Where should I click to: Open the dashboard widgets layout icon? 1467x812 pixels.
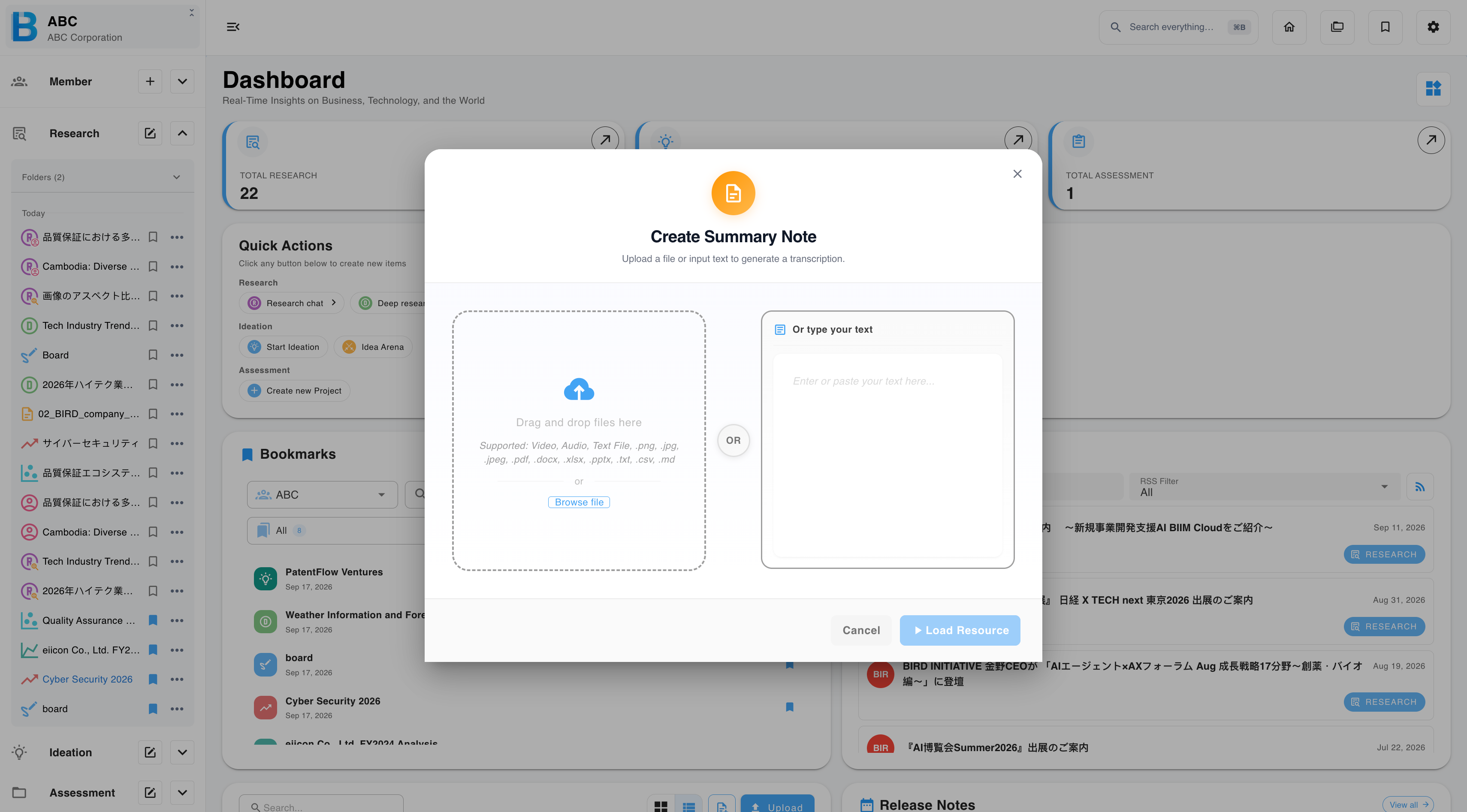pyautogui.click(x=1434, y=89)
